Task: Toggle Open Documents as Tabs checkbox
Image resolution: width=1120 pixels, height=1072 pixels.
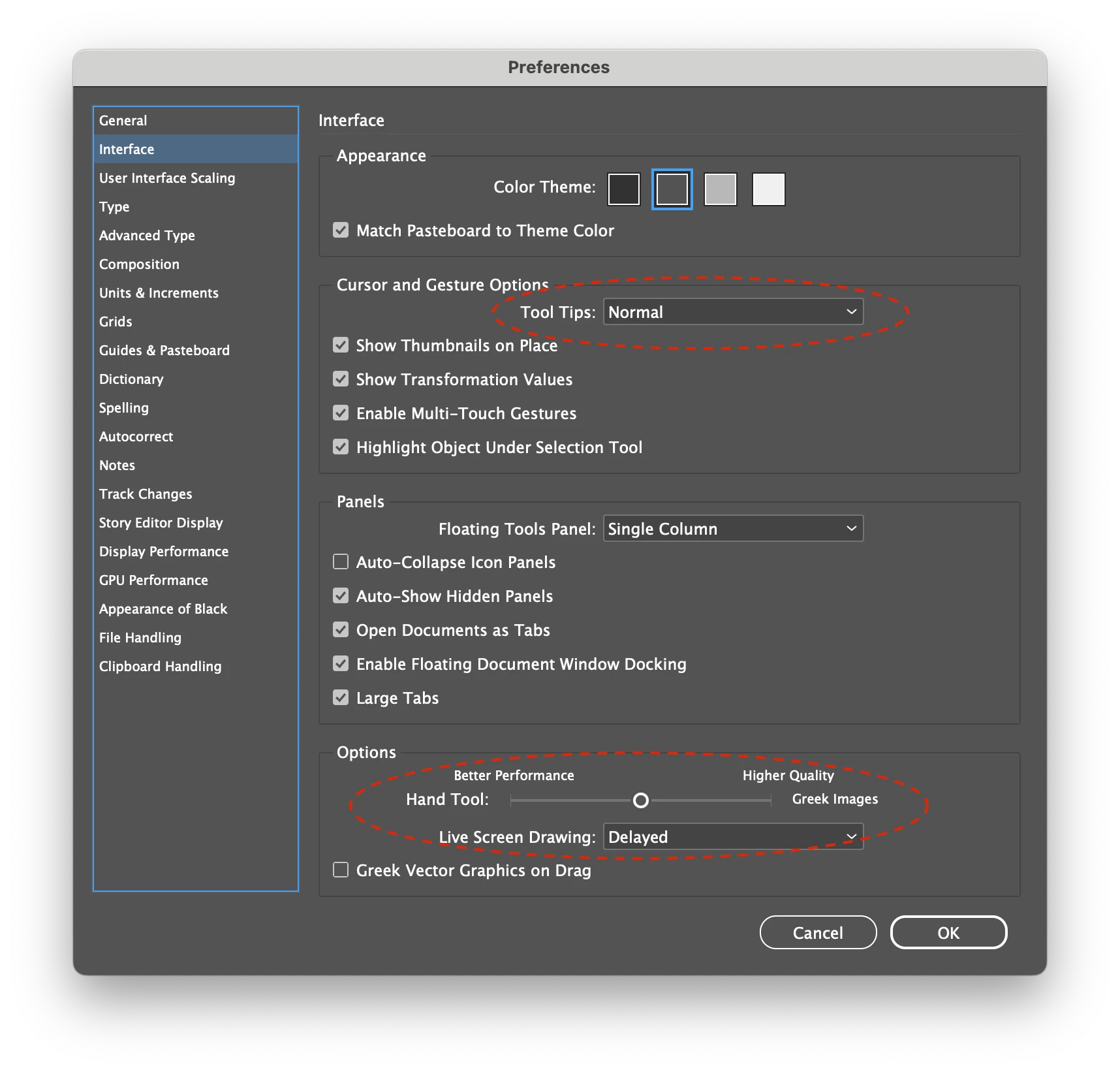Action: pos(341,629)
